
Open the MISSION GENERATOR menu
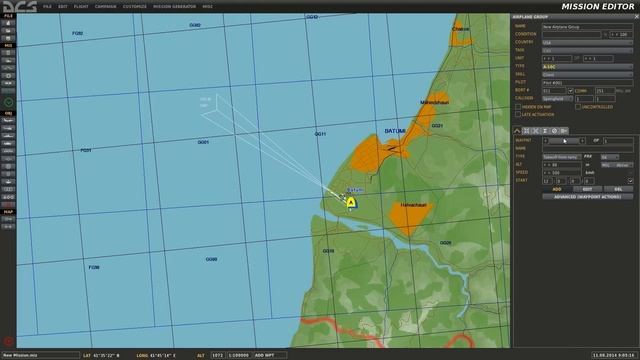[174, 7]
